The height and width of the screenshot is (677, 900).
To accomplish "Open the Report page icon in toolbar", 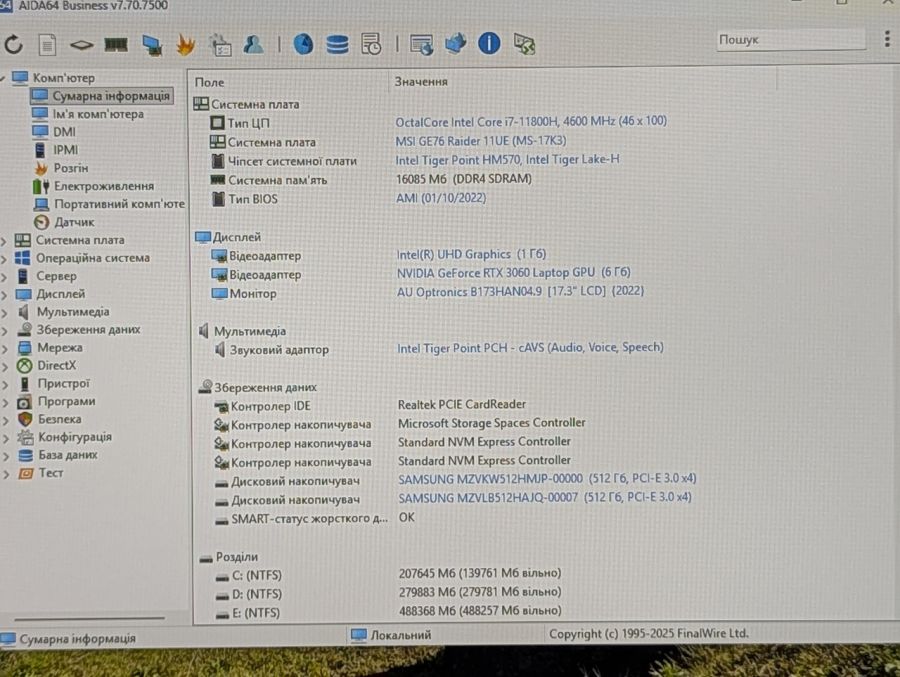I will coord(47,45).
